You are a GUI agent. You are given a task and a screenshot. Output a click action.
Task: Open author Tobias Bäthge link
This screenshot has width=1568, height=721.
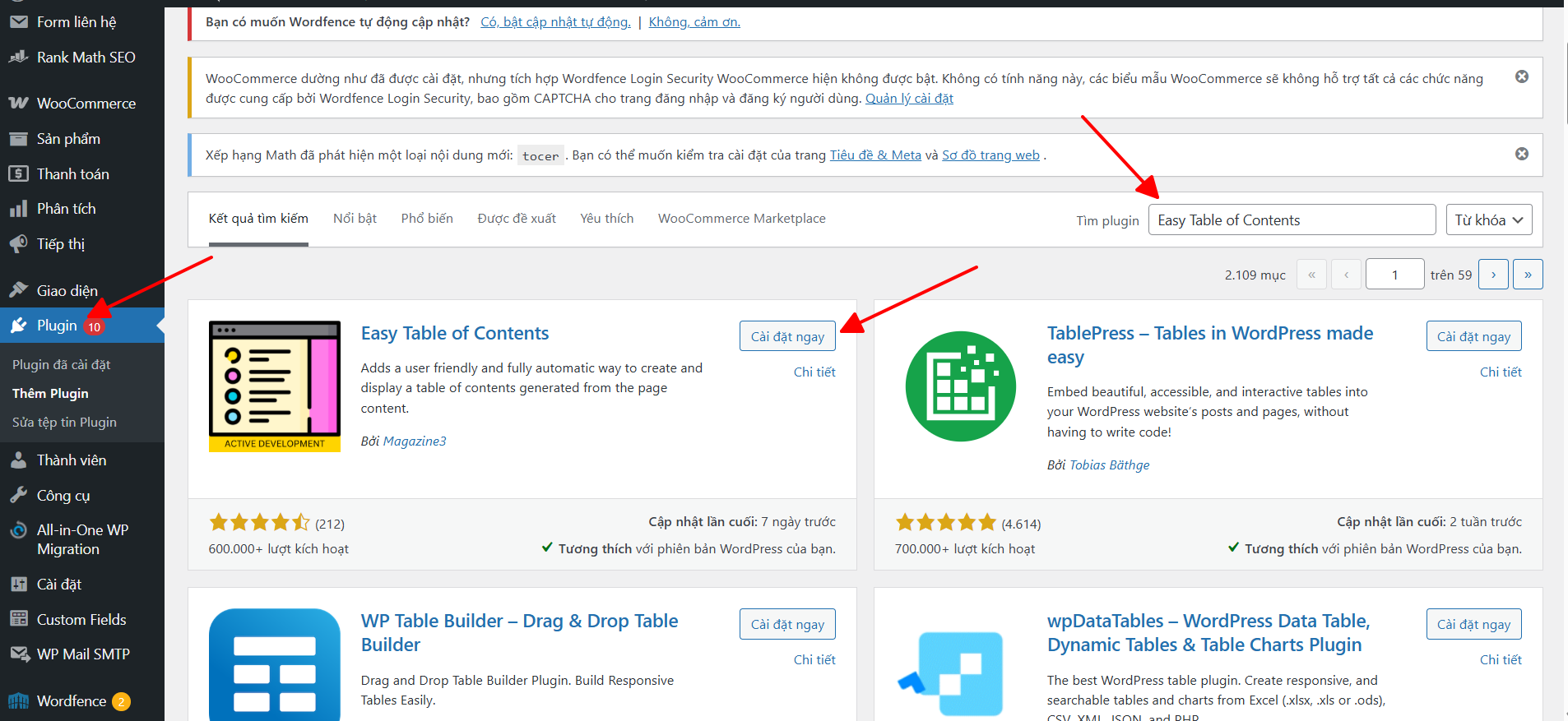(1109, 465)
